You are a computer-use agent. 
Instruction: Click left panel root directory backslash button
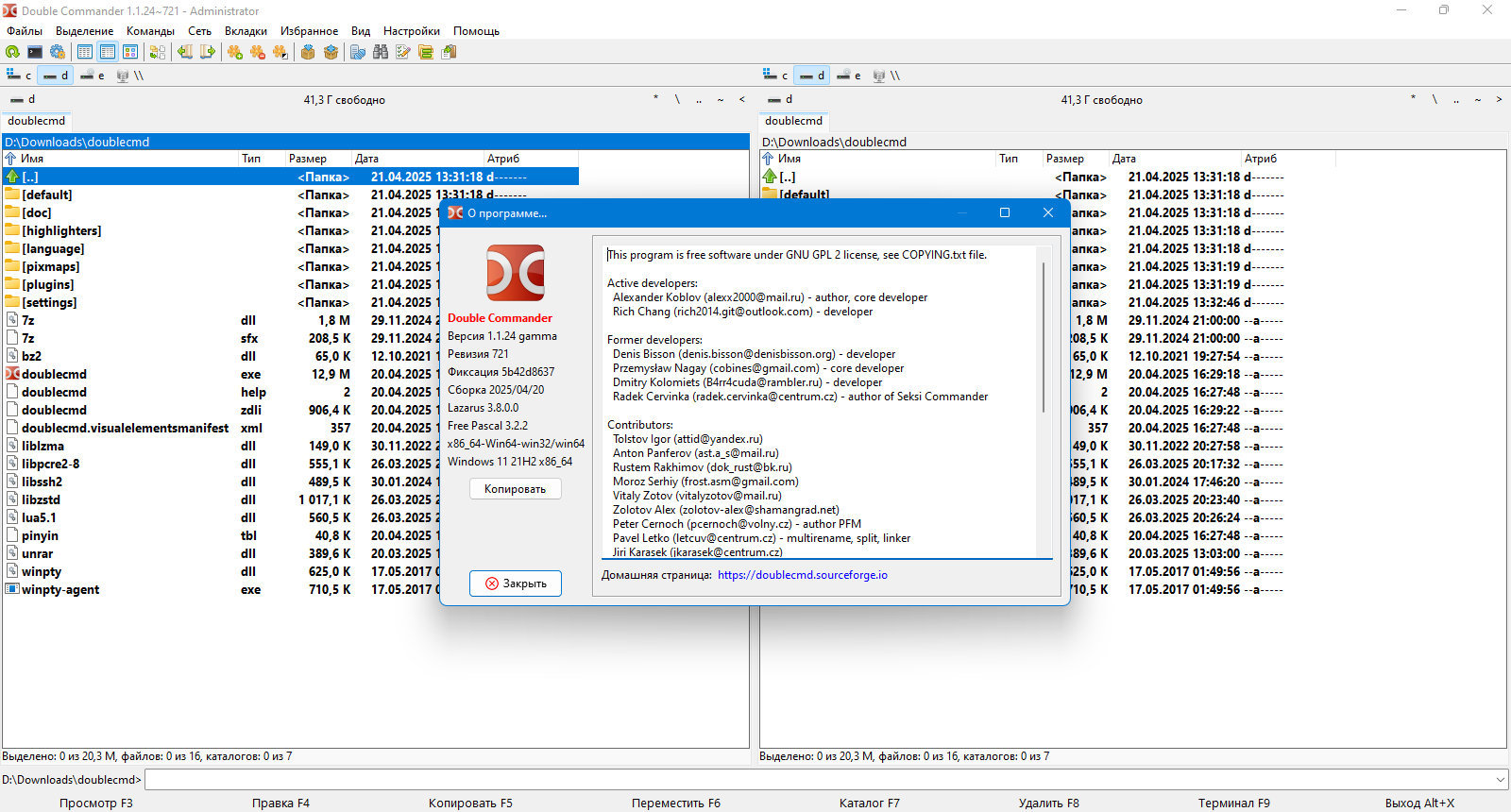pyautogui.click(x=677, y=99)
